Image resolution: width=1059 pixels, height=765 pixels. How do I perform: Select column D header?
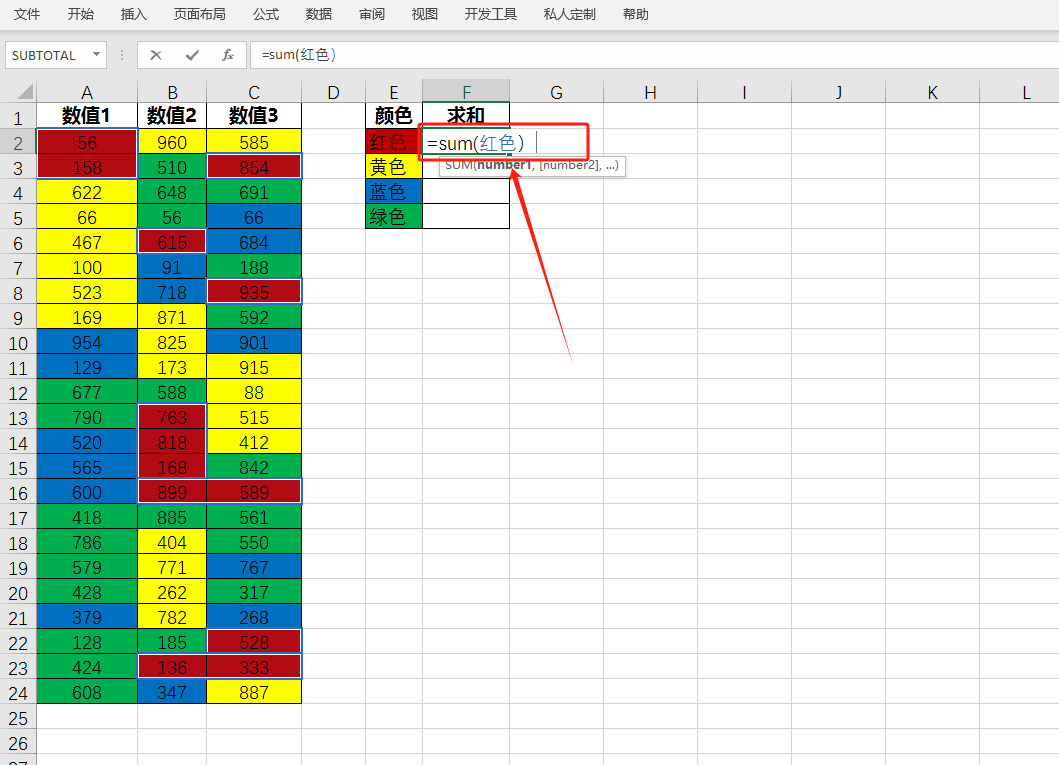(334, 92)
